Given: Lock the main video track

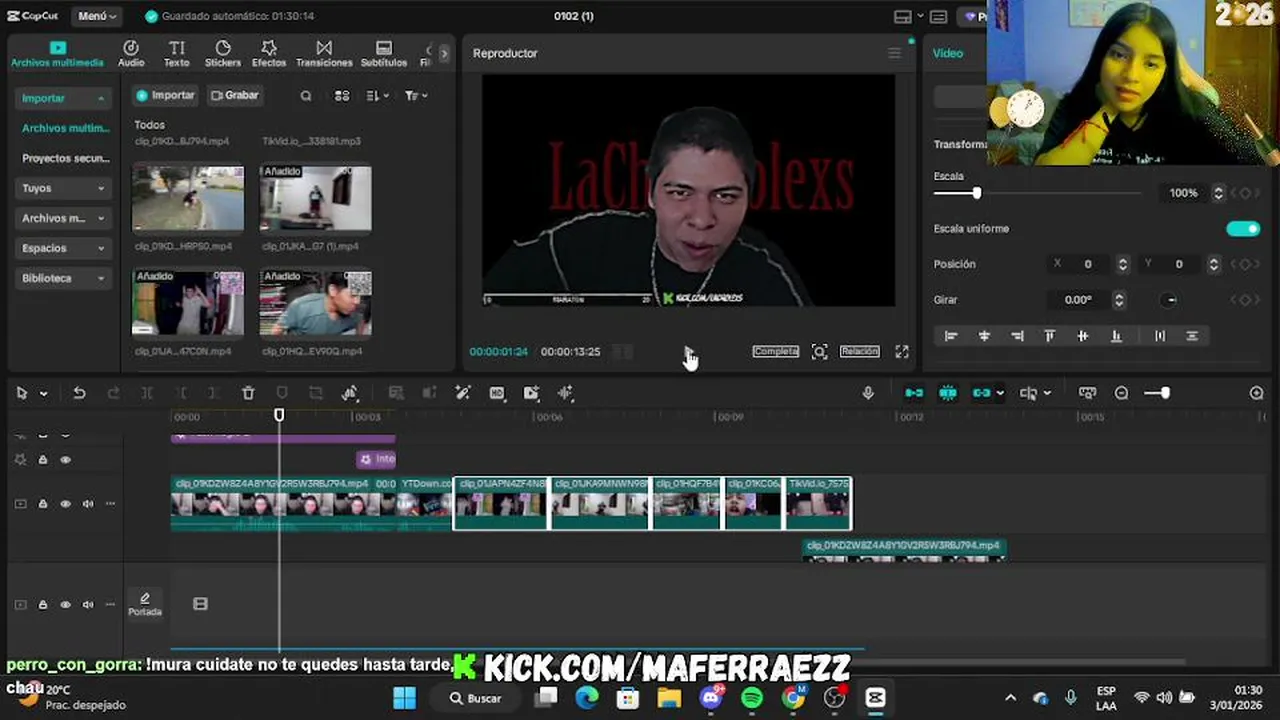Looking at the screenshot, I should (43, 504).
